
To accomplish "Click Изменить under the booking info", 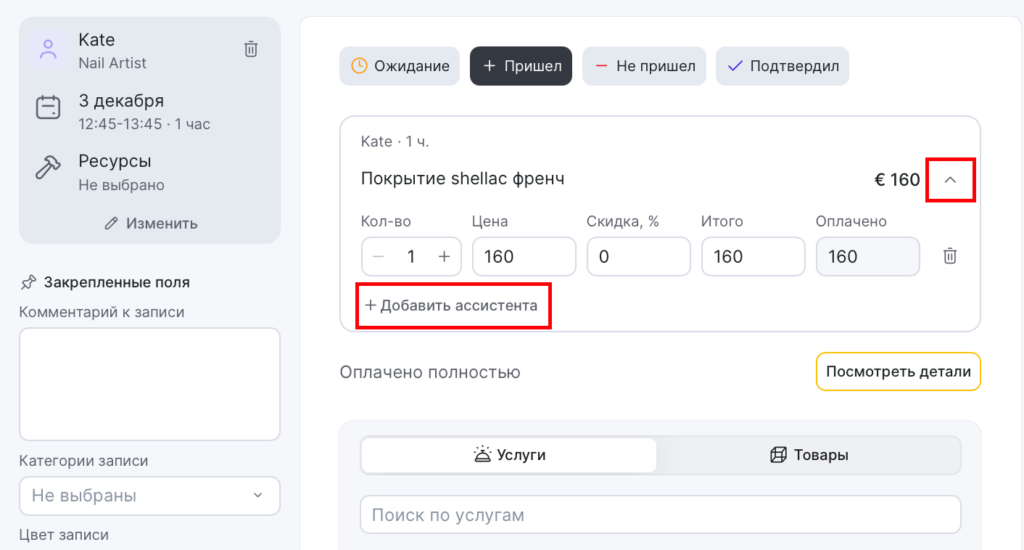I will pos(150,223).
